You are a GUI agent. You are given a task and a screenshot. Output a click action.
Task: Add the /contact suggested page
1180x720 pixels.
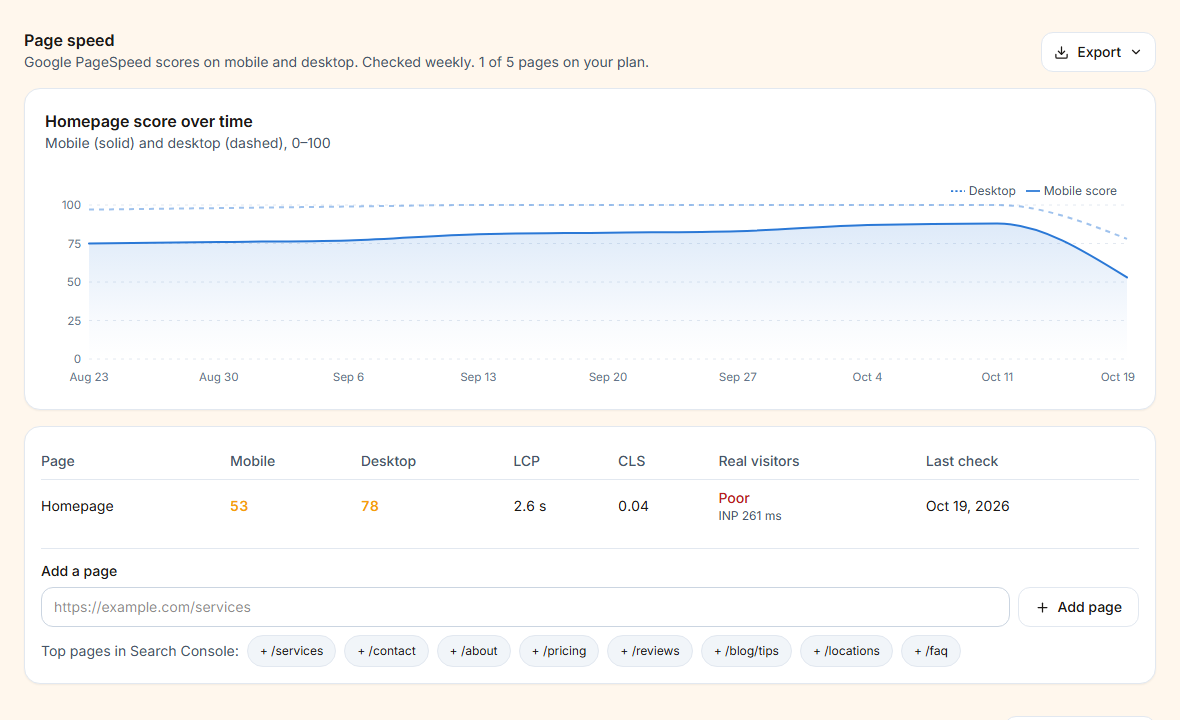(386, 651)
